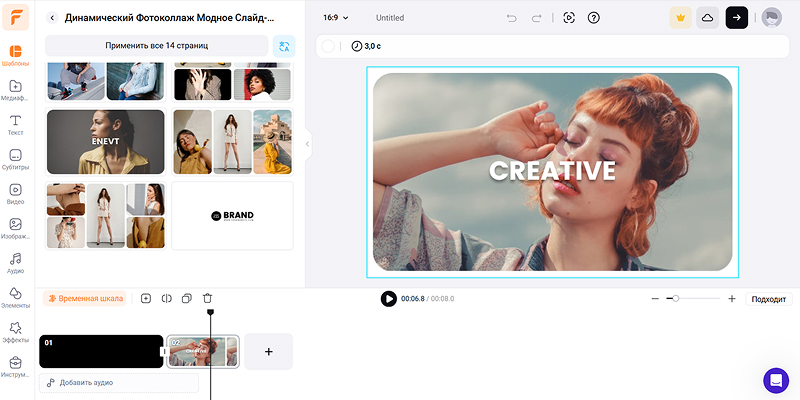Click the duplicate scene icon
Screen dimensions: 800x400
click(187, 298)
